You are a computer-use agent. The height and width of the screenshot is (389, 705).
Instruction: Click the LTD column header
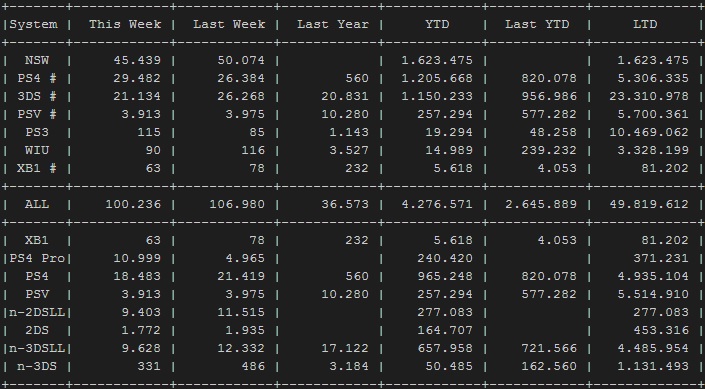(645, 24)
